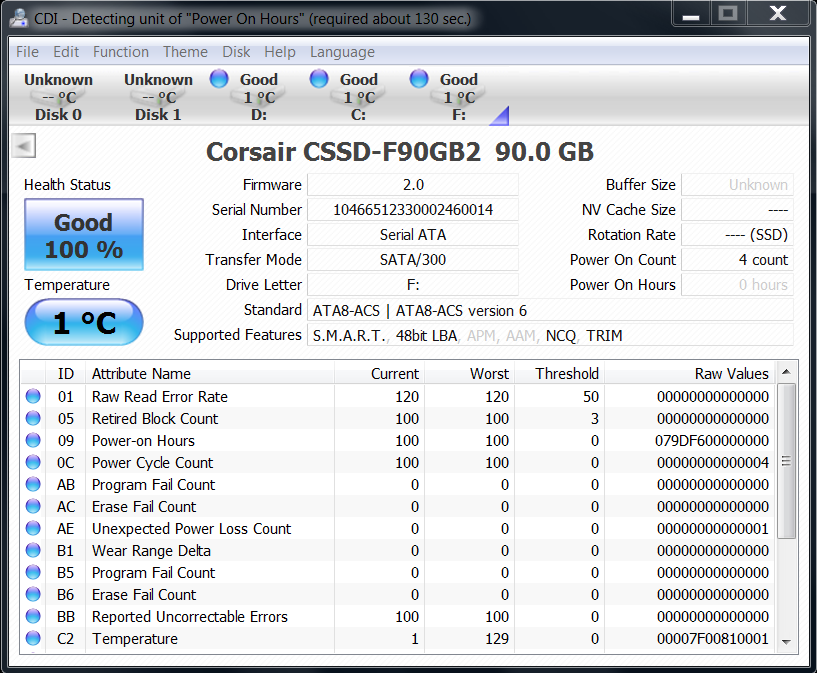Click the Attribute Name column header
Screen dimensions: 817x673
[x=141, y=374]
